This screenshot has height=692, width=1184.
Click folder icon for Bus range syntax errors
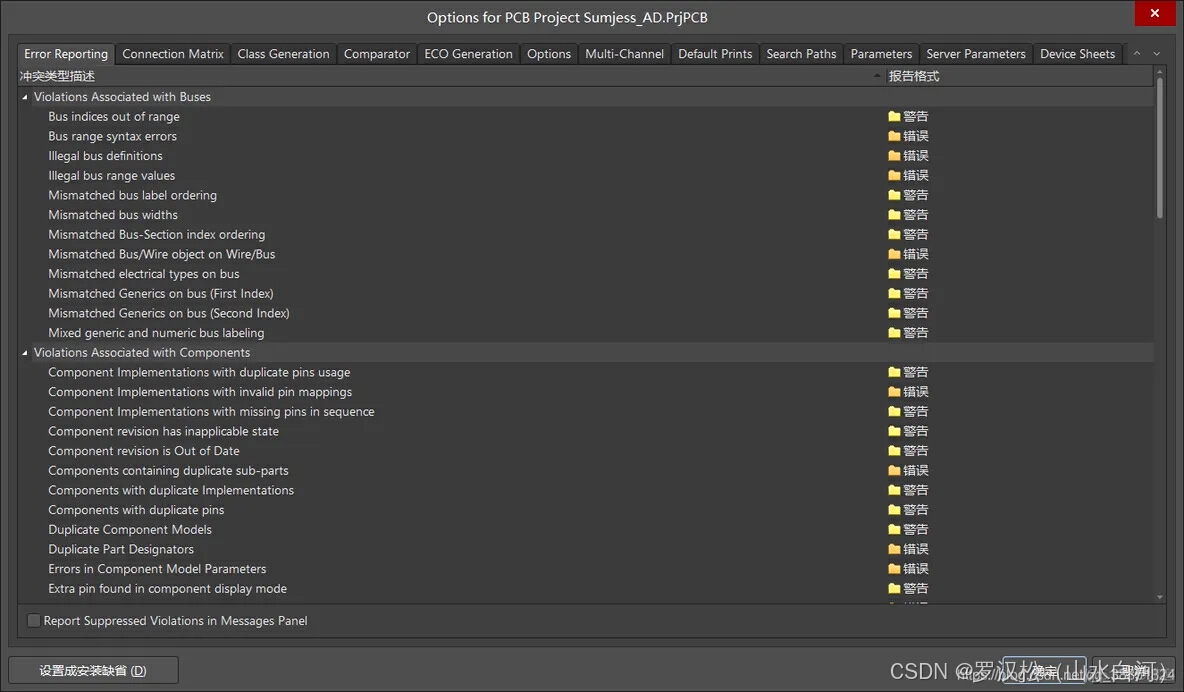point(894,136)
